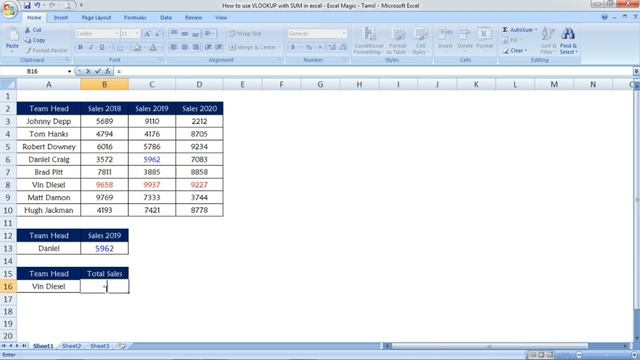Click the Cut scissors button

tap(33, 30)
